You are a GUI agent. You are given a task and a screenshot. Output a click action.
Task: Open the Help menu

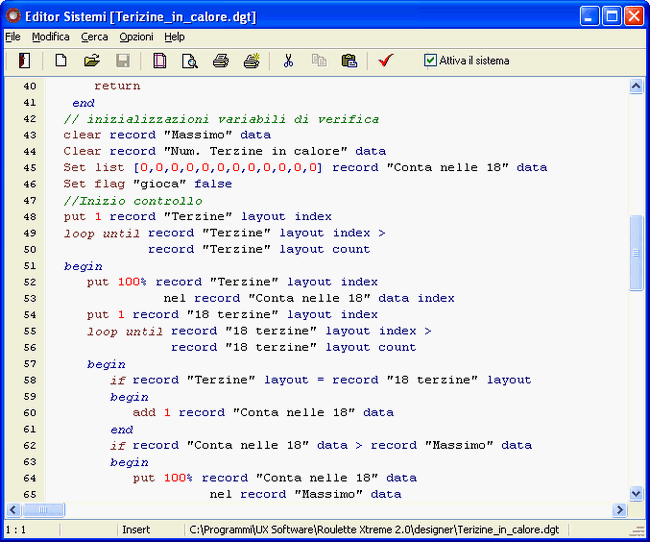pos(175,37)
